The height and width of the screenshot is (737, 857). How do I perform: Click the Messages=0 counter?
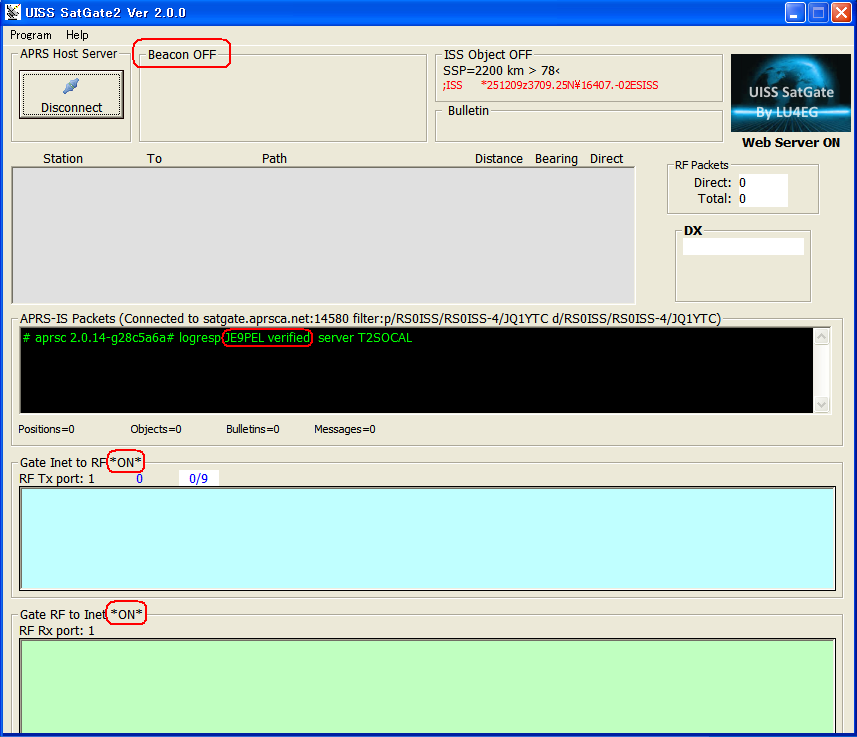345,429
